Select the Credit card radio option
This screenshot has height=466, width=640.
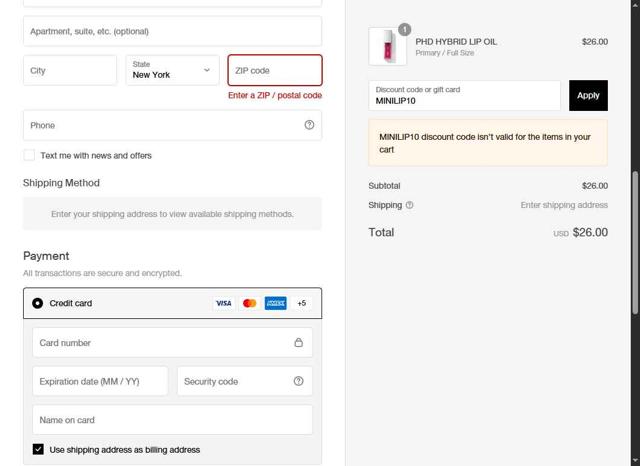pos(38,303)
